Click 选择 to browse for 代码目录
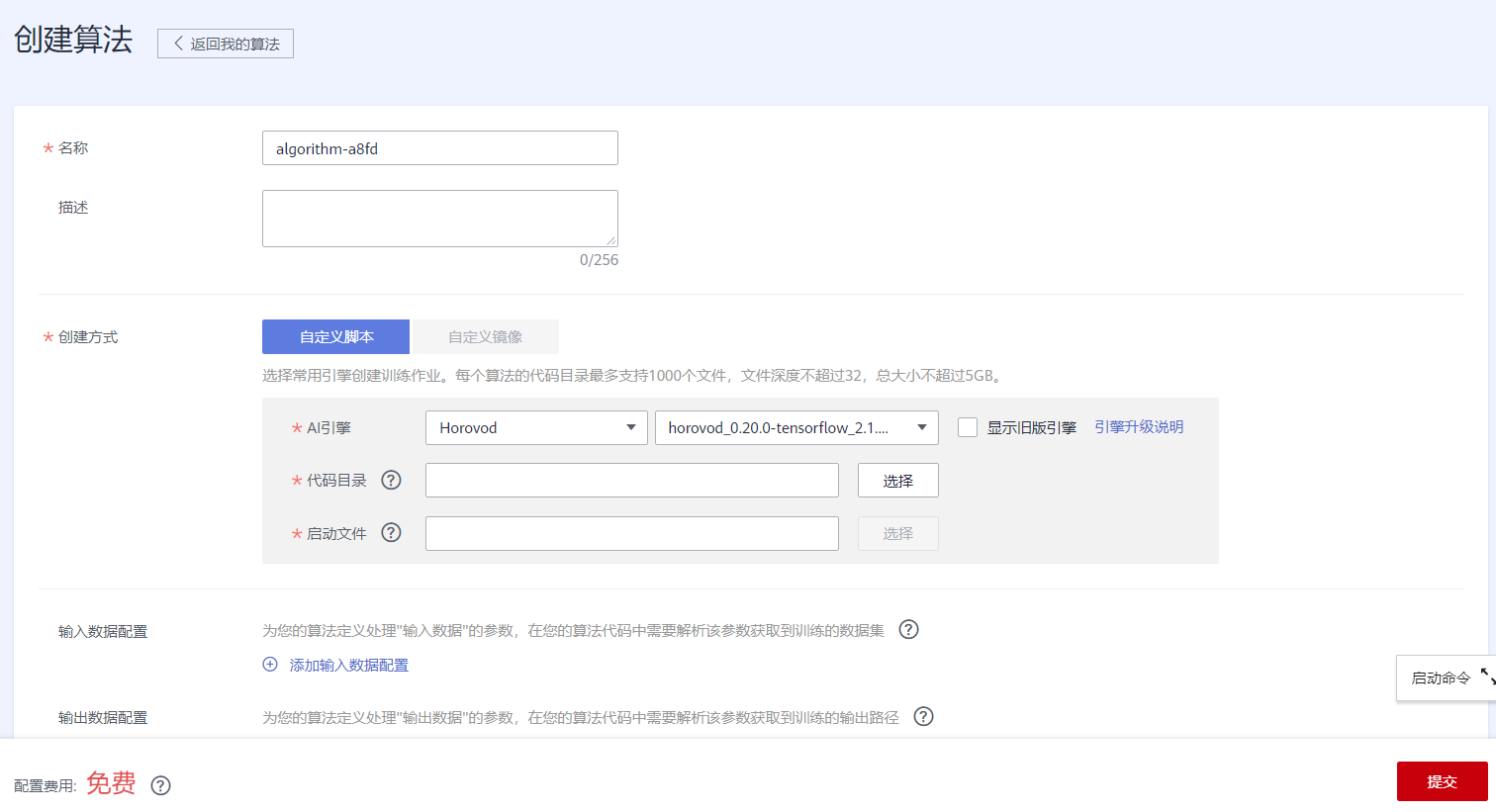Image resolution: width=1496 pixels, height=812 pixels. [897, 480]
